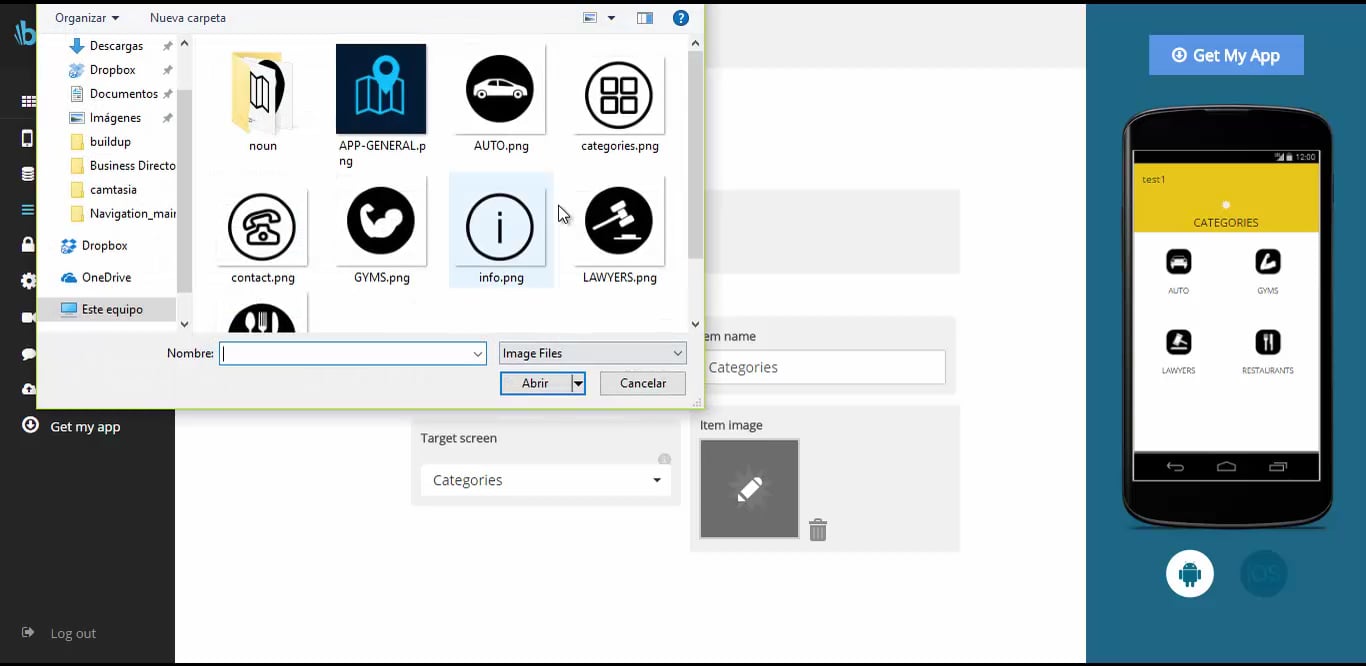Select LAWYERS.png gavel image
This screenshot has height=666, width=1366.
coord(619,230)
